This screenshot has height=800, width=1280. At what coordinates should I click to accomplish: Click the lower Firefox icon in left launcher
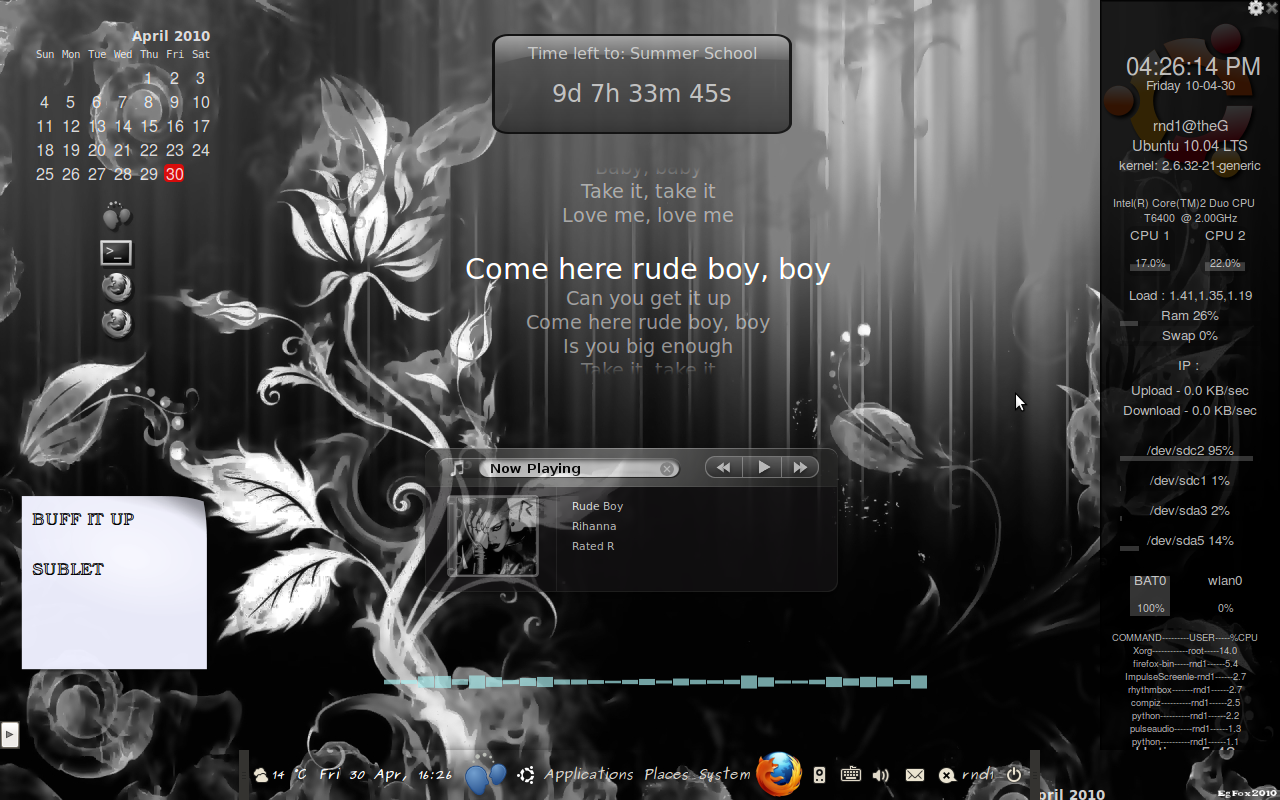point(116,322)
